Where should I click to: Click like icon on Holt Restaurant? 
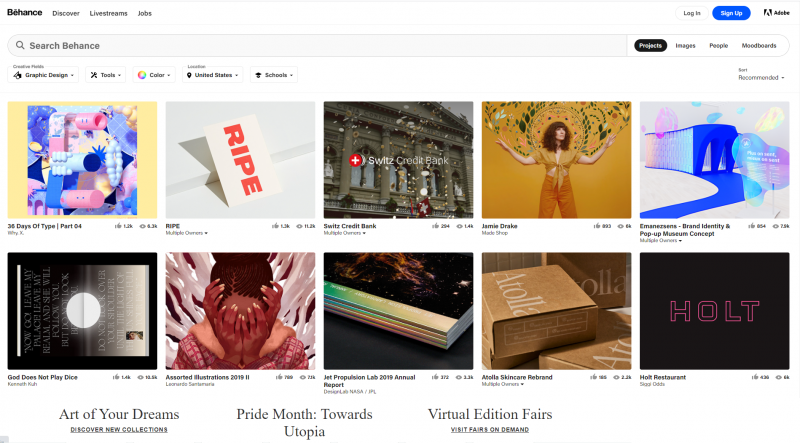[x=755, y=377]
